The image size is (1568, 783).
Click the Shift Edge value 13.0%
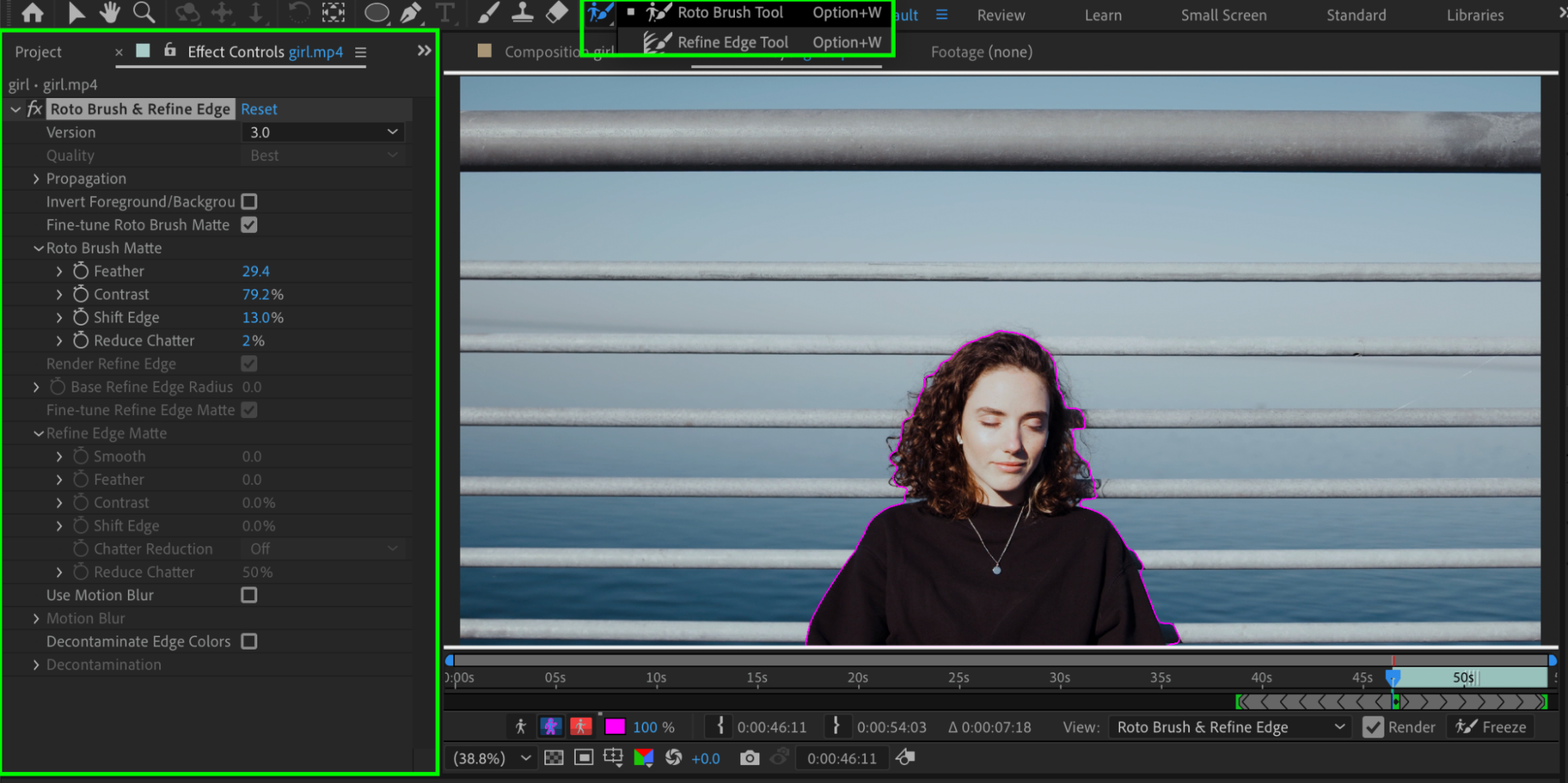coord(263,318)
